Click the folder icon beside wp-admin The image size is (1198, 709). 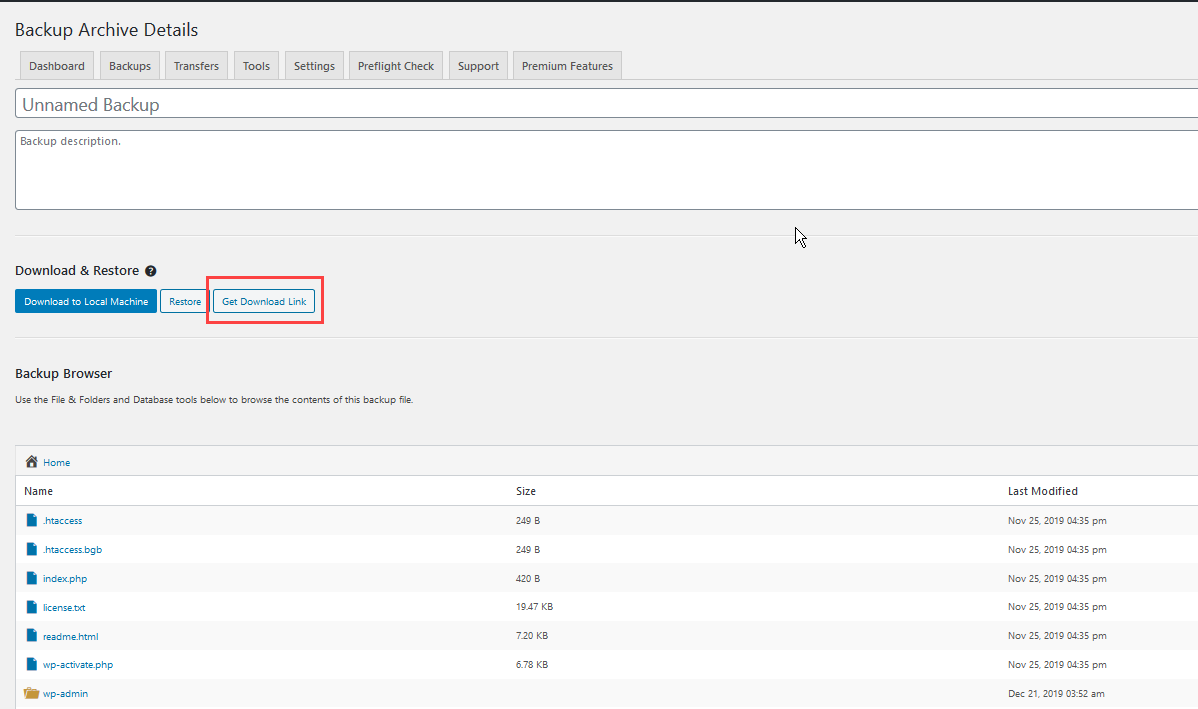(x=30, y=693)
